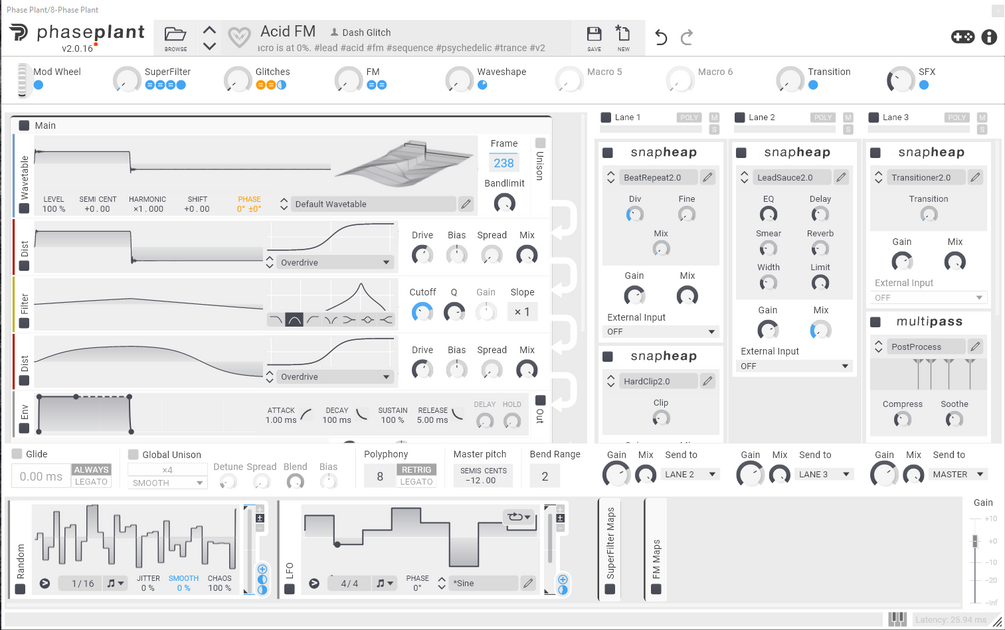Click the redo arrow
1005x630 pixels.
point(686,37)
